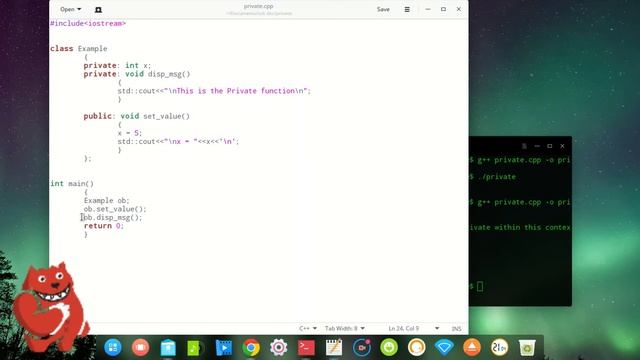Open the Tab Width dropdown
The image size is (640, 360).
click(344, 328)
